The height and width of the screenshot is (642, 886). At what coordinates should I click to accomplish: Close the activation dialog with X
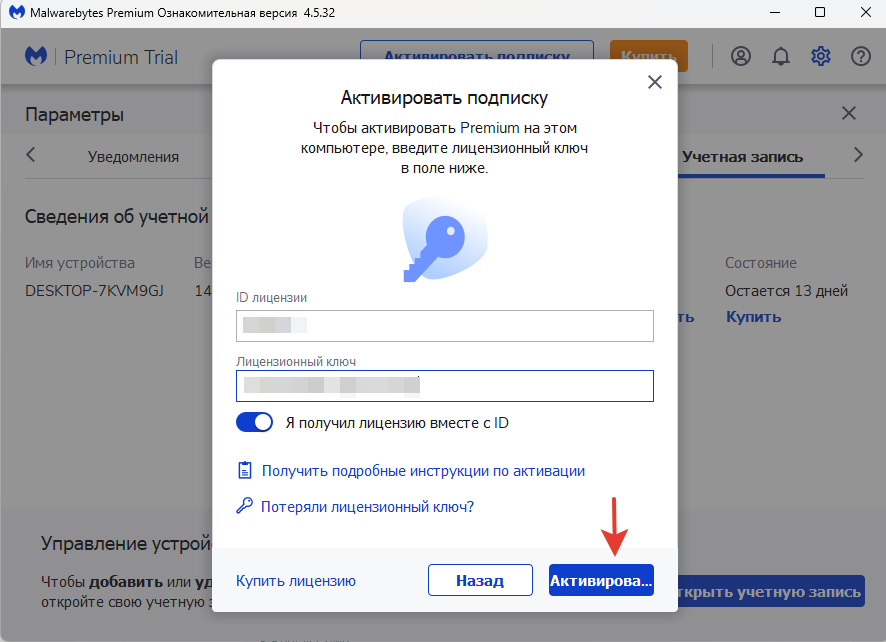coord(655,82)
